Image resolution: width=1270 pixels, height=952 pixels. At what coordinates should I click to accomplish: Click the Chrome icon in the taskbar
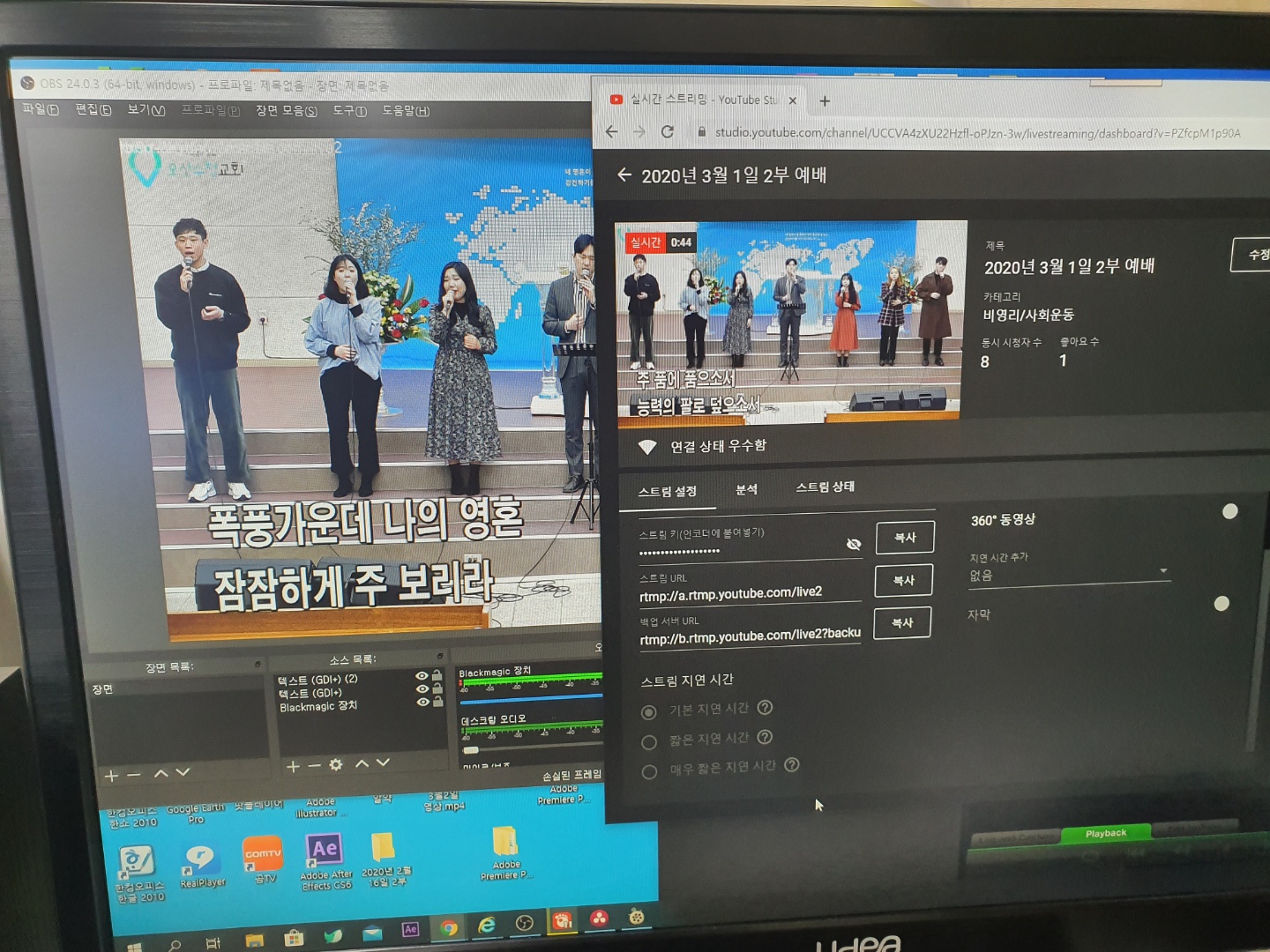click(449, 926)
